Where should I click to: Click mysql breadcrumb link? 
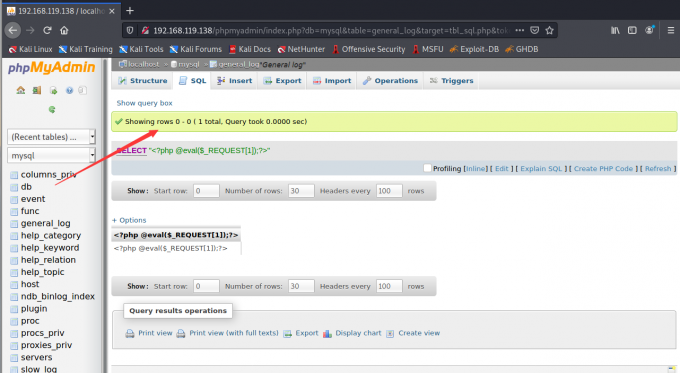[189, 64]
